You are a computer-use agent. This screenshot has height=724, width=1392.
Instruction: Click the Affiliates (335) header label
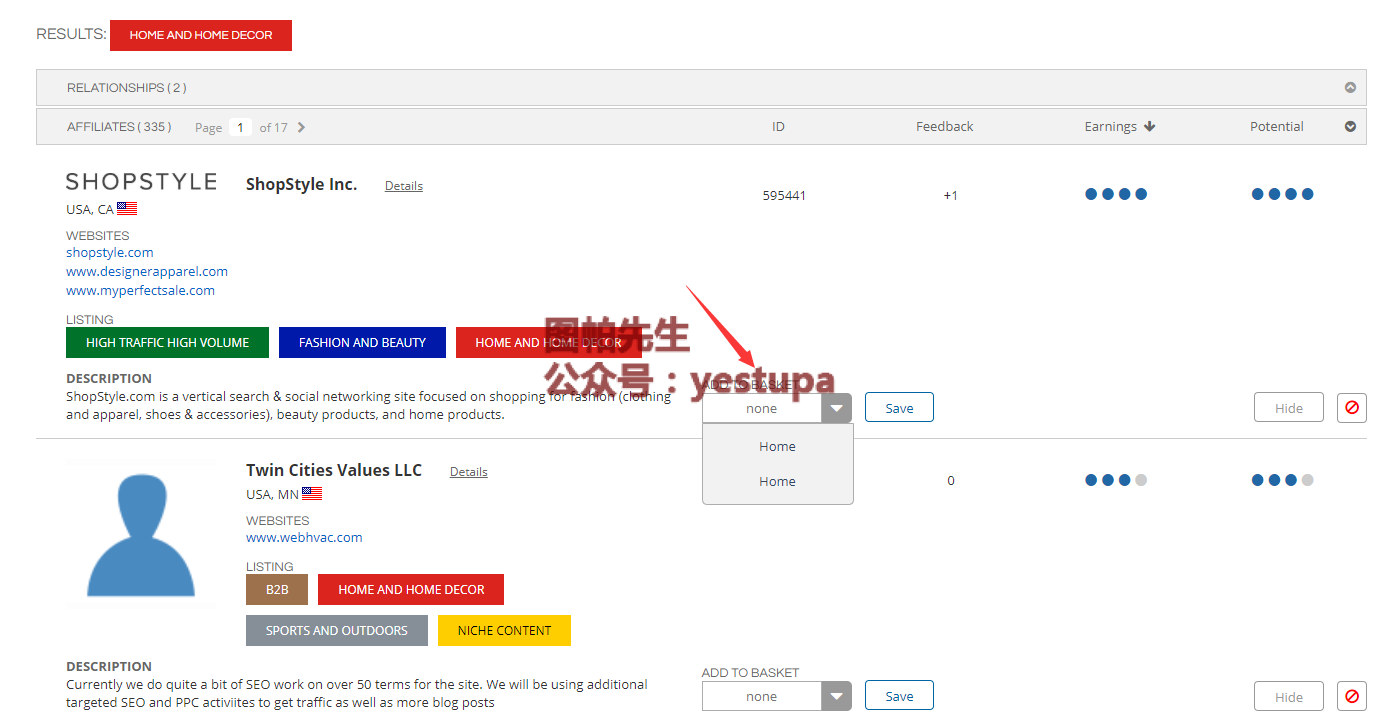click(119, 127)
